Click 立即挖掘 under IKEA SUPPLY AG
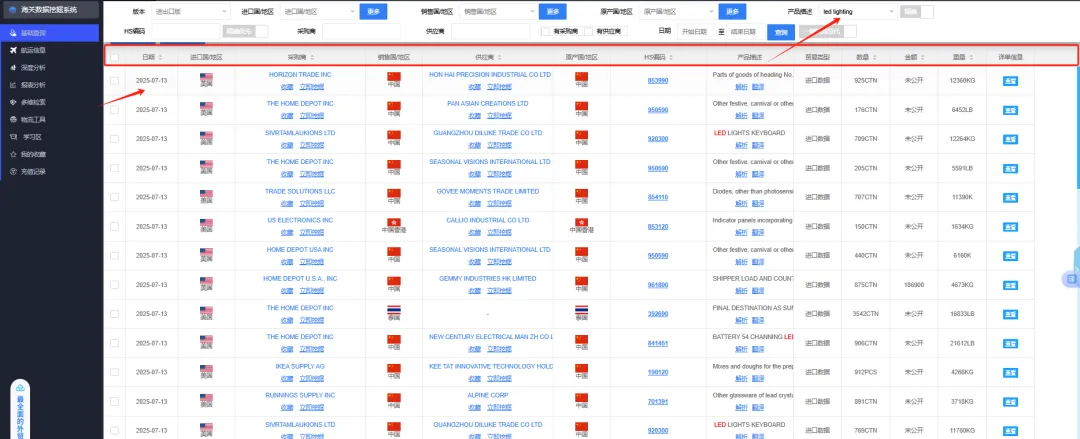Screen dimensions: 1080x439 click(311, 378)
